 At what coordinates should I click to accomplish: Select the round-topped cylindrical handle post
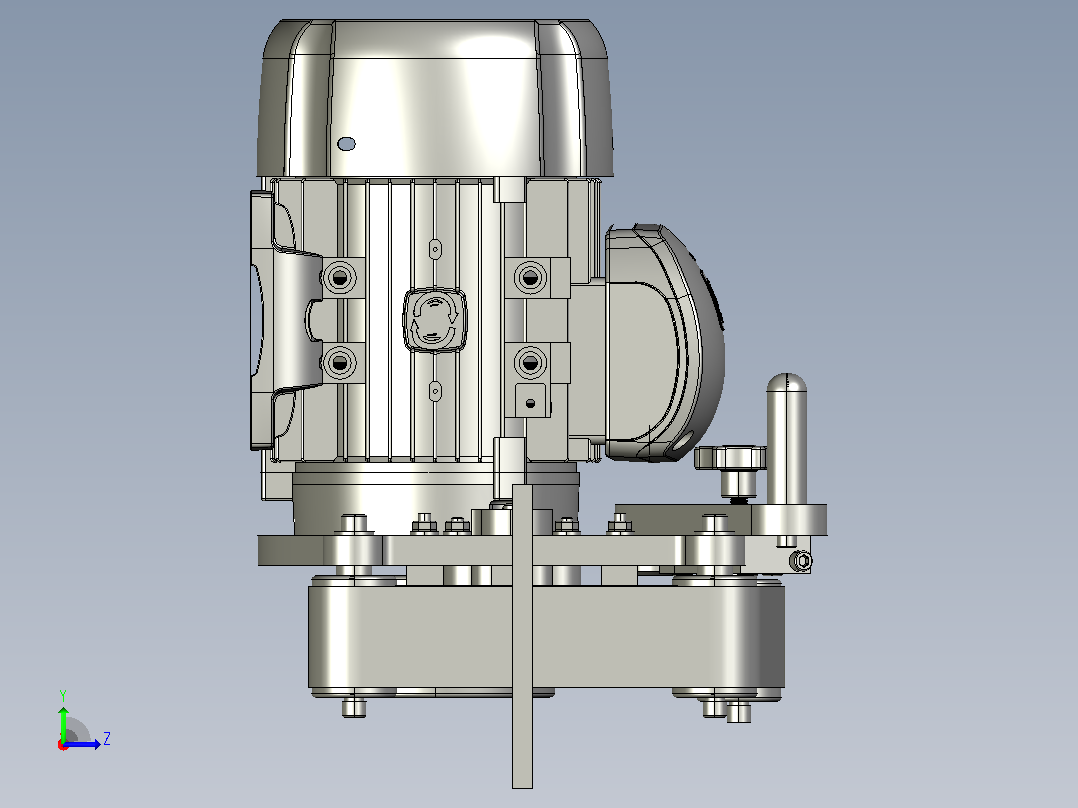[x=786, y=439]
